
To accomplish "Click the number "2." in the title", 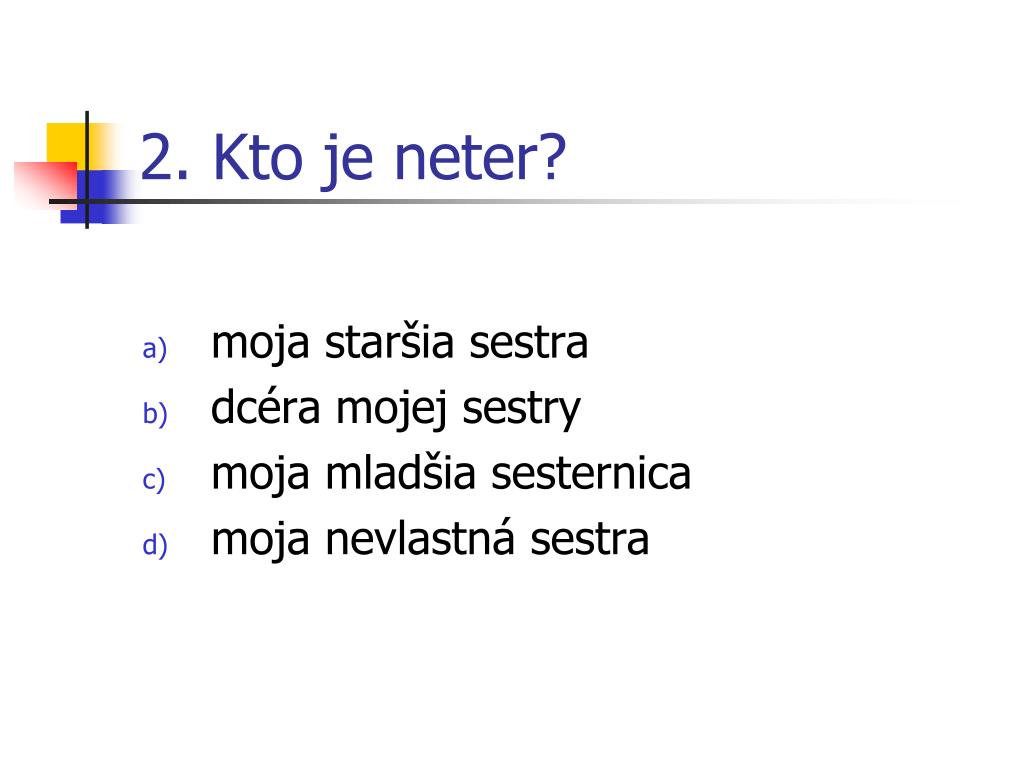I will tap(165, 158).
